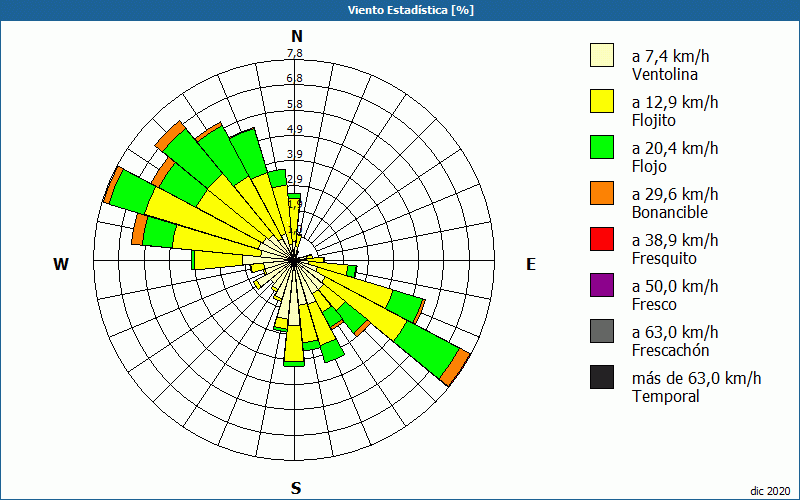
Task: Click the W compass label
Action: (61, 264)
